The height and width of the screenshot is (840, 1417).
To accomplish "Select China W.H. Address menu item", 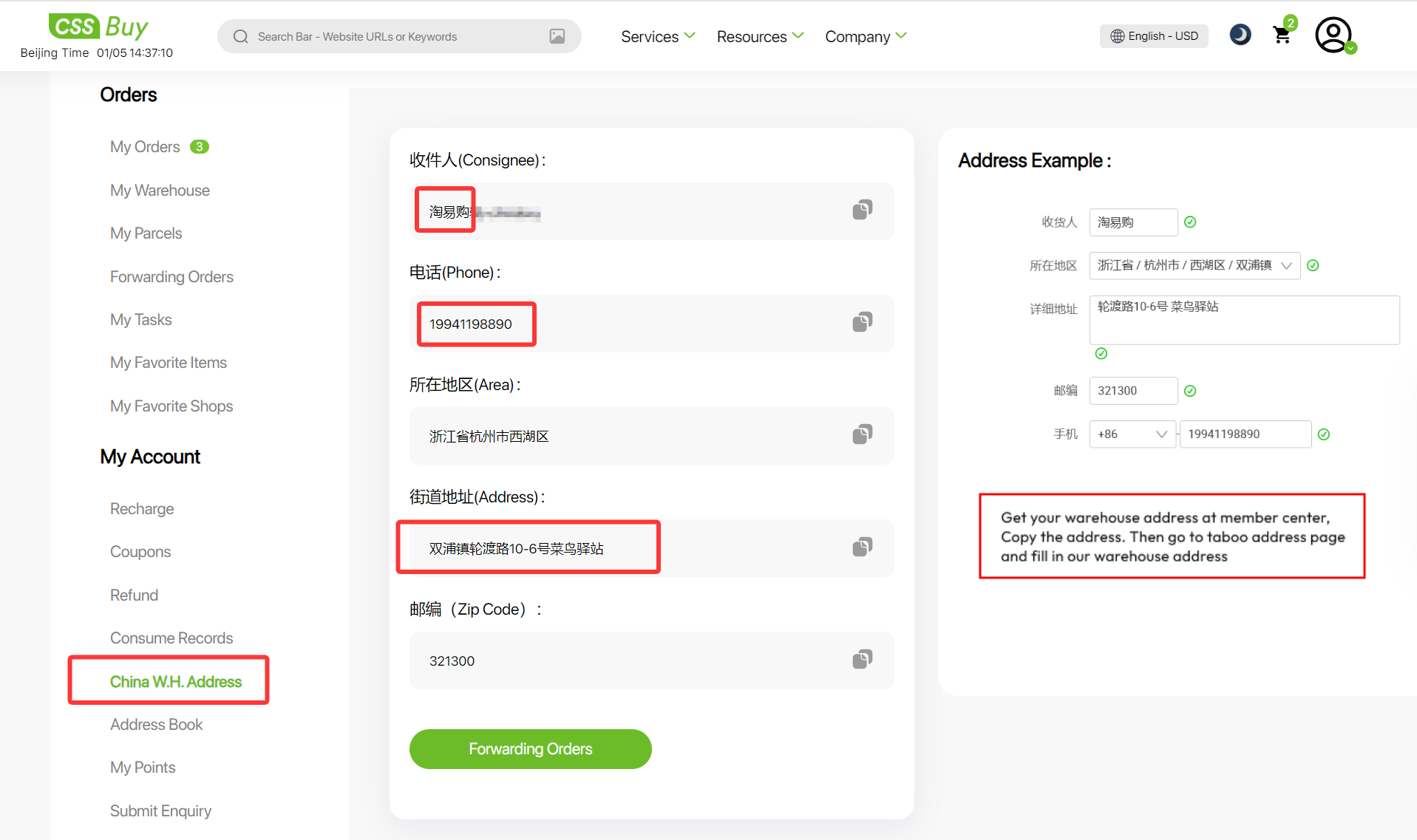I will click(175, 681).
